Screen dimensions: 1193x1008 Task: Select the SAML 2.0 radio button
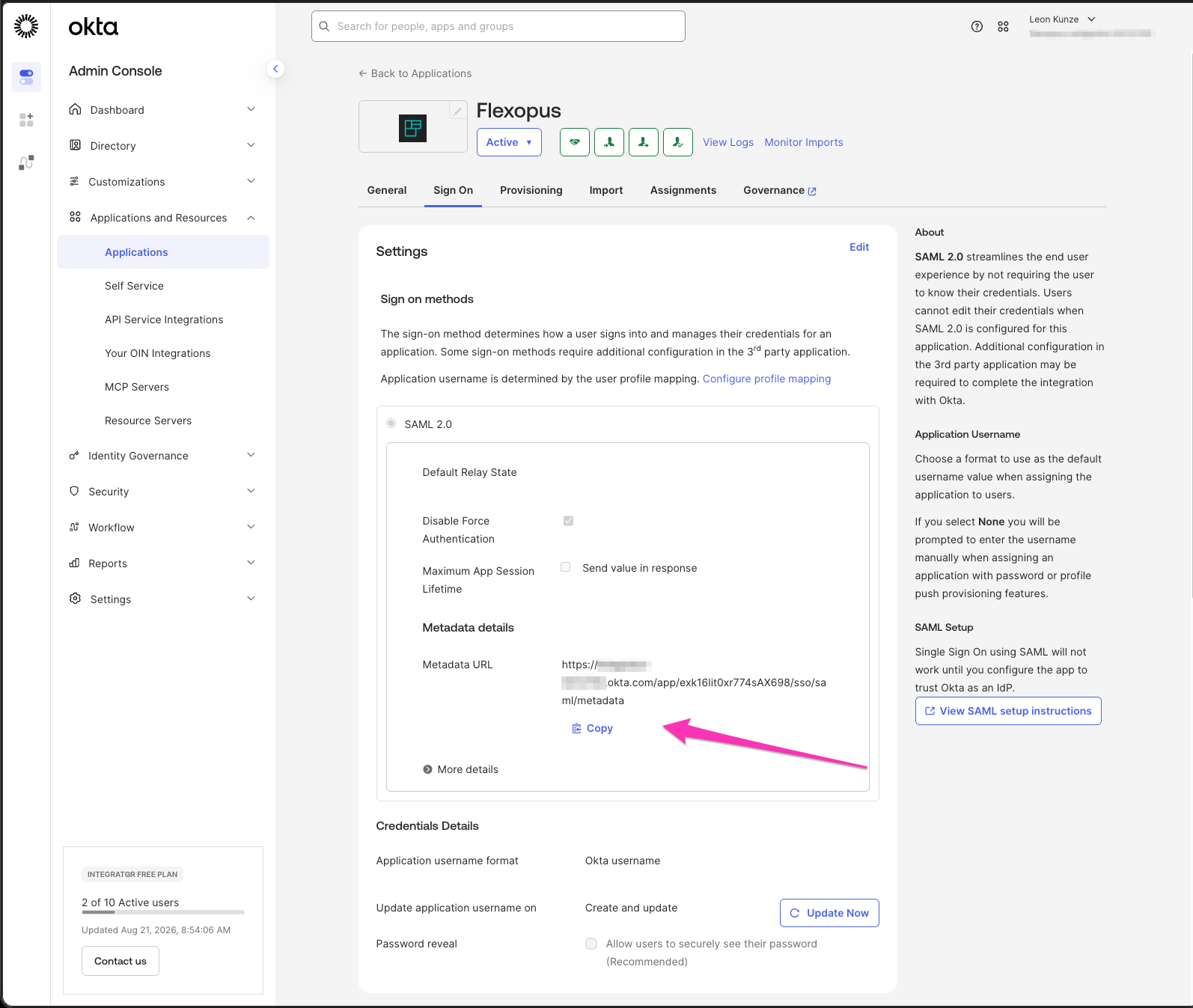[x=391, y=424]
